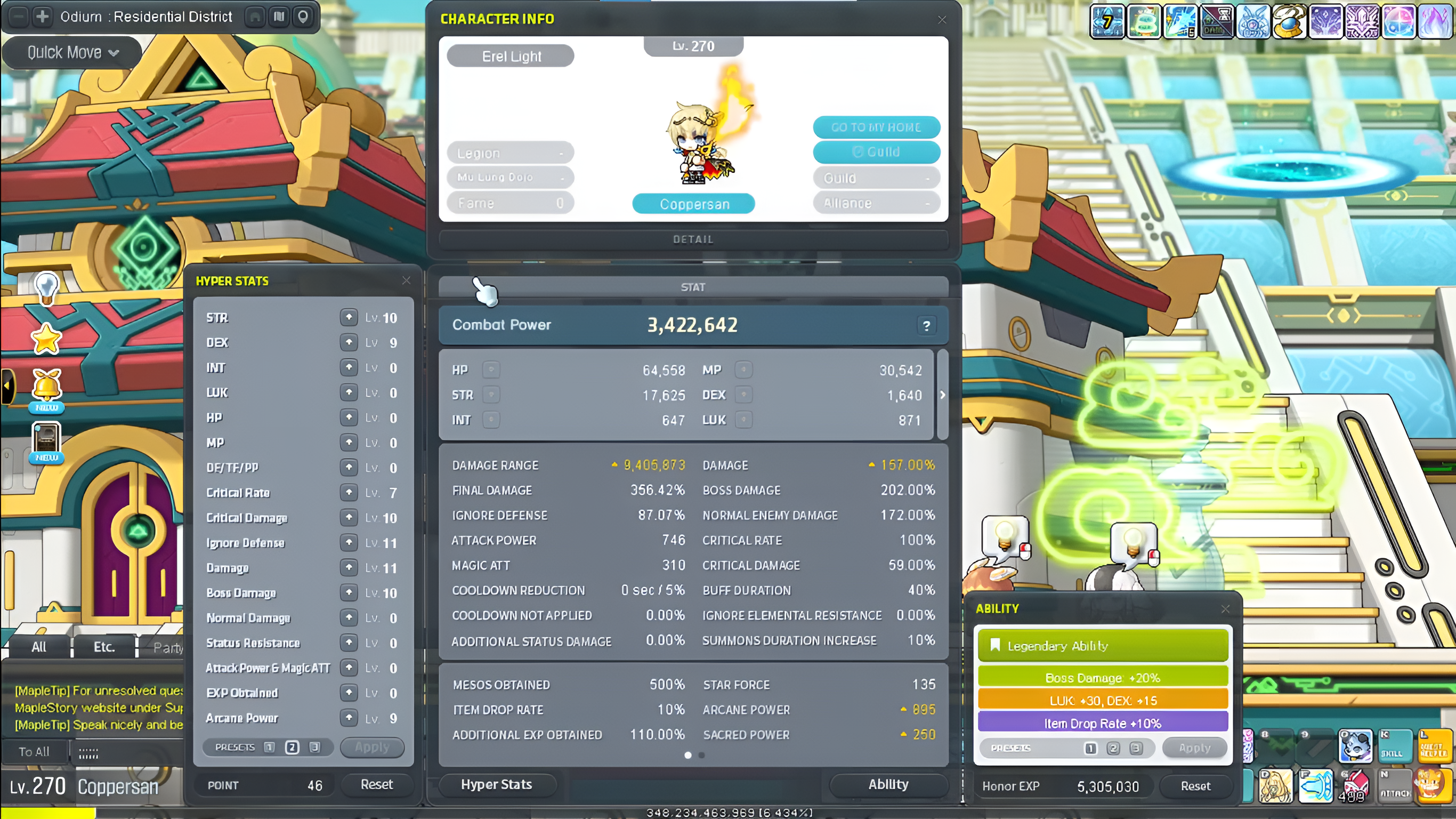Select Hyper Stats preset 3
Viewport: 1456px width, 819px height.
point(315,747)
